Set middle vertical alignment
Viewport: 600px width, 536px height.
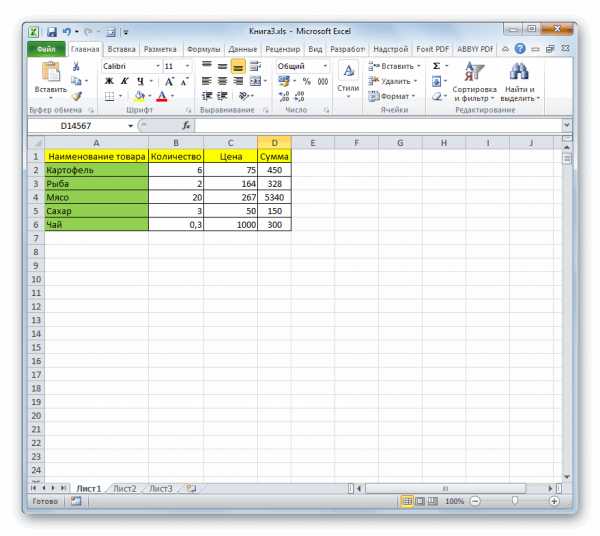(222, 66)
